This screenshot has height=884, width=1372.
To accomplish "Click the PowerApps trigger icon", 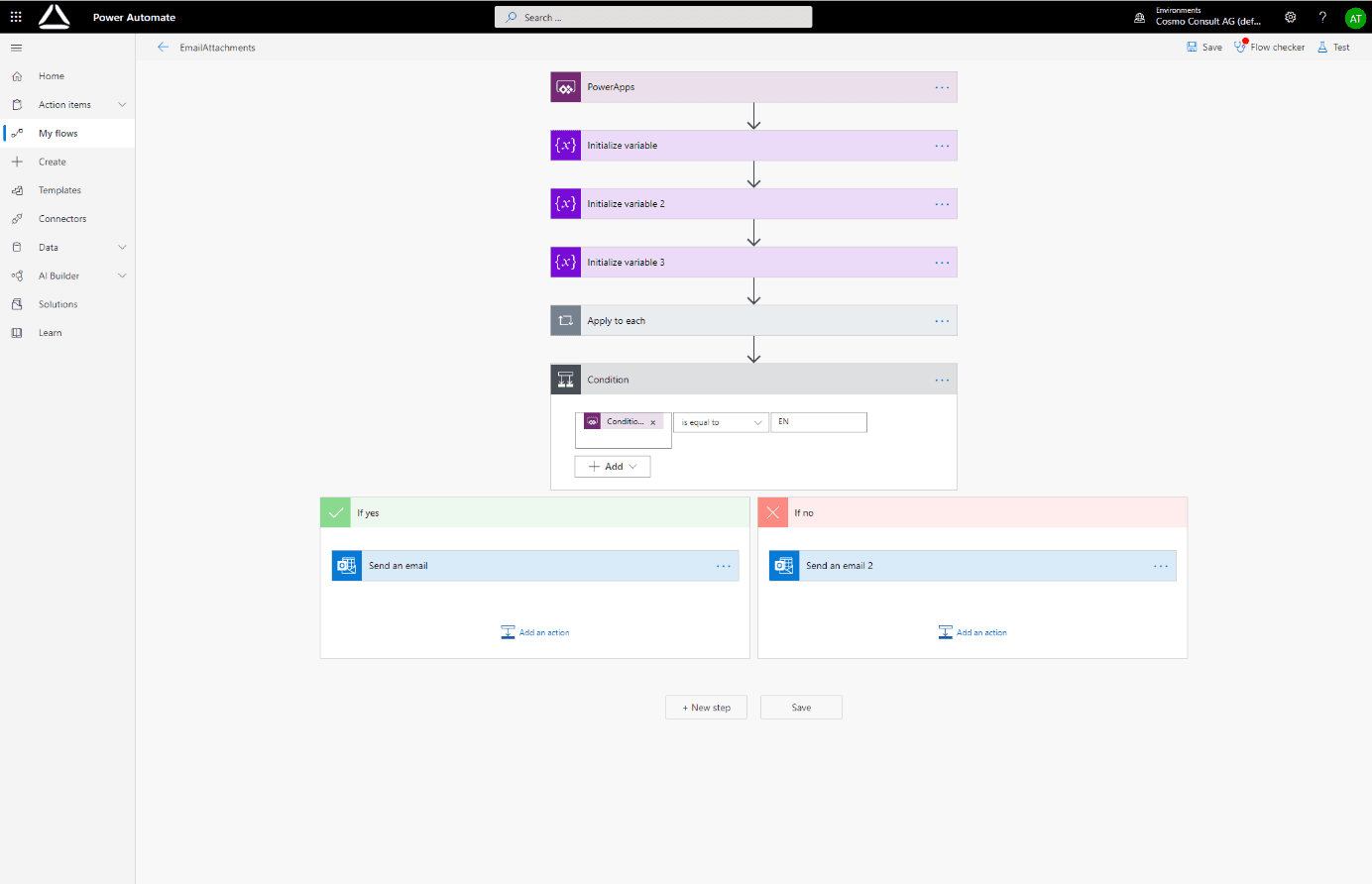I will click(566, 87).
